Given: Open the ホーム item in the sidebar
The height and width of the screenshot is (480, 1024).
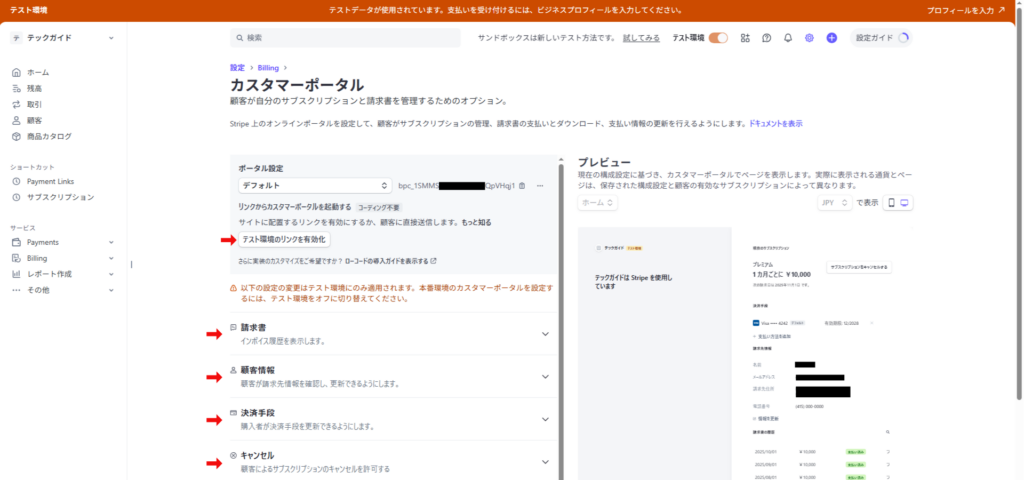Looking at the screenshot, I should (38, 72).
